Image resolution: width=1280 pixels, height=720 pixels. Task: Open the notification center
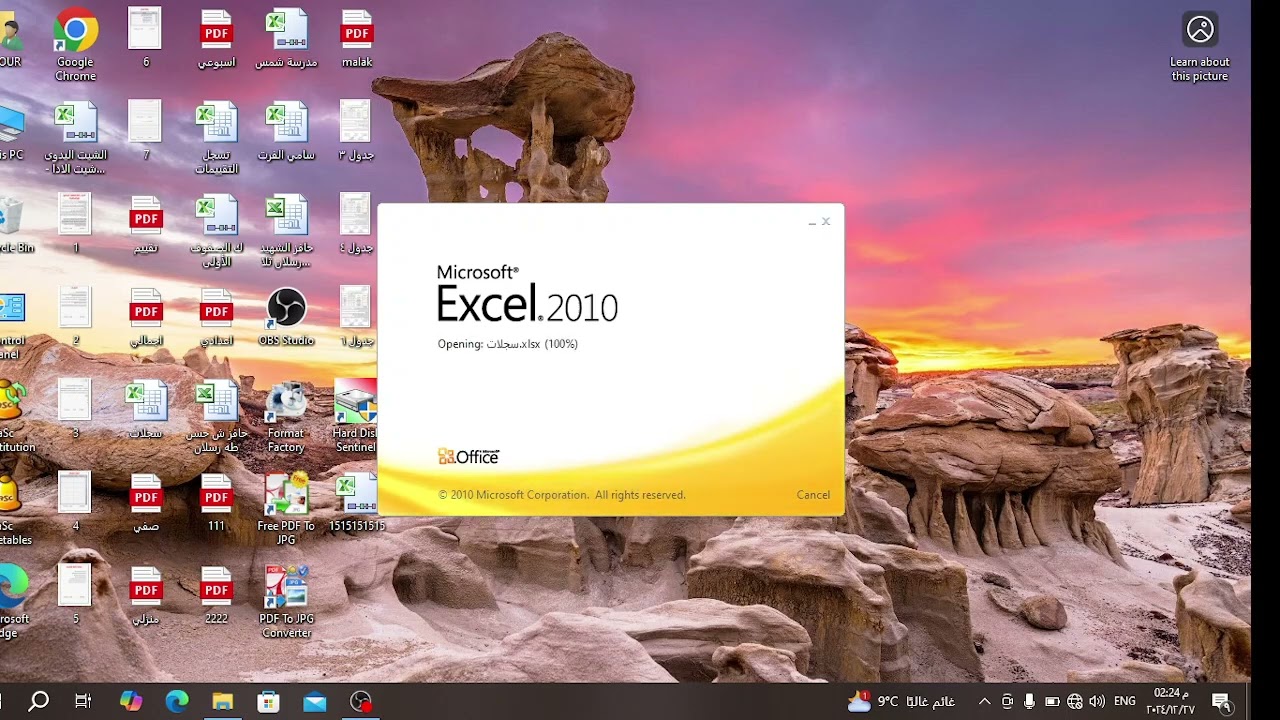1220,701
